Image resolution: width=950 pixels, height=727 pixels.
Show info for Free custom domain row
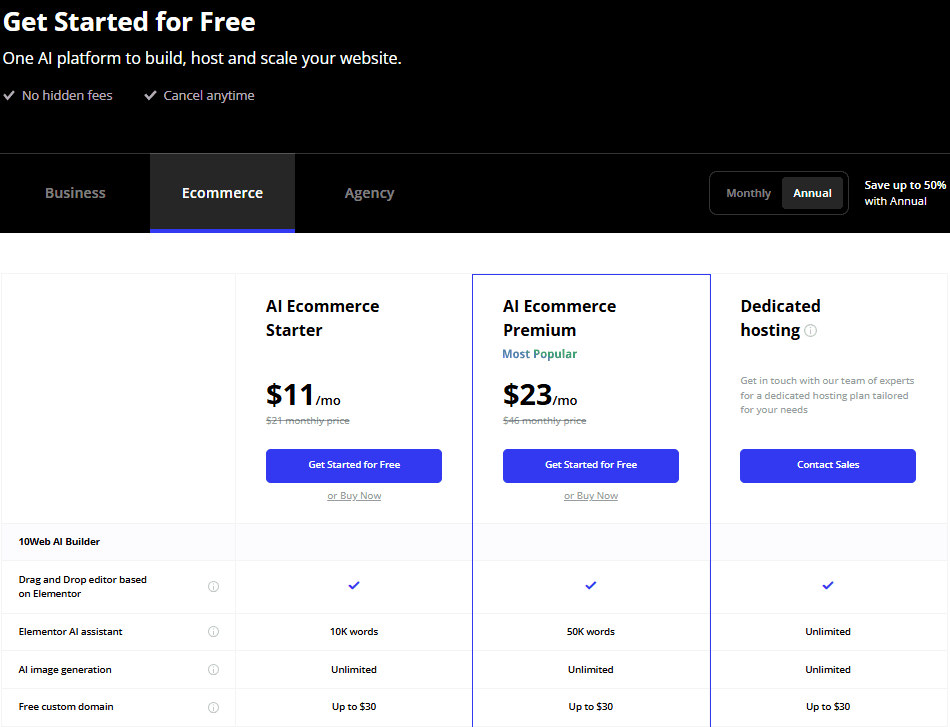(x=213, y=707)
